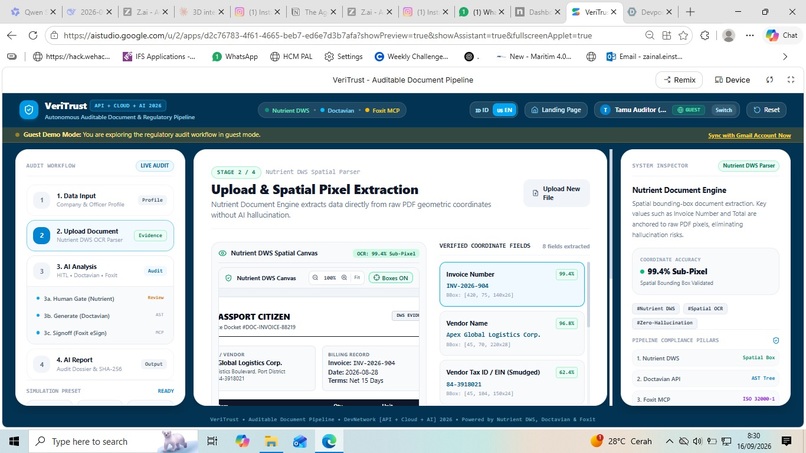Click the browser back arrow
The height and width of the screenshot is (453, 806).
[12, 35]
